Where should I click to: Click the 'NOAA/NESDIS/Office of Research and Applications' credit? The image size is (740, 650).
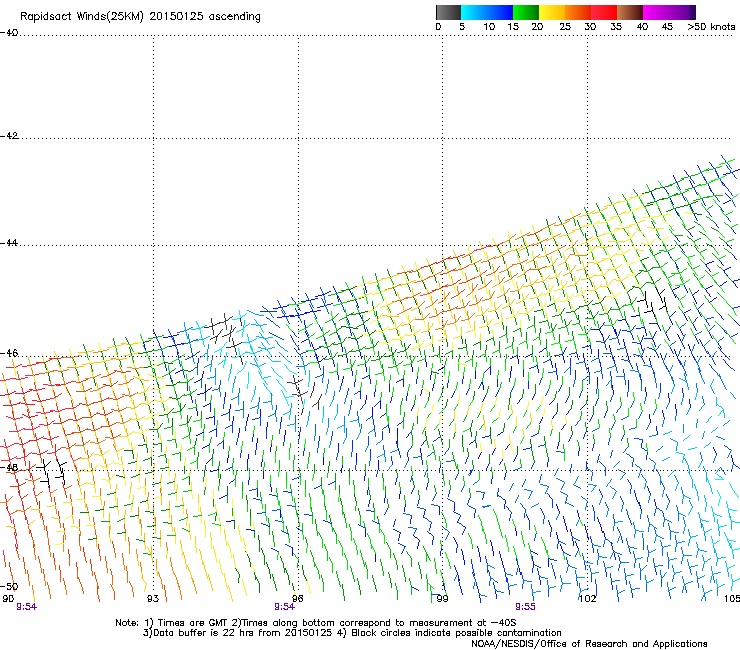589,644
